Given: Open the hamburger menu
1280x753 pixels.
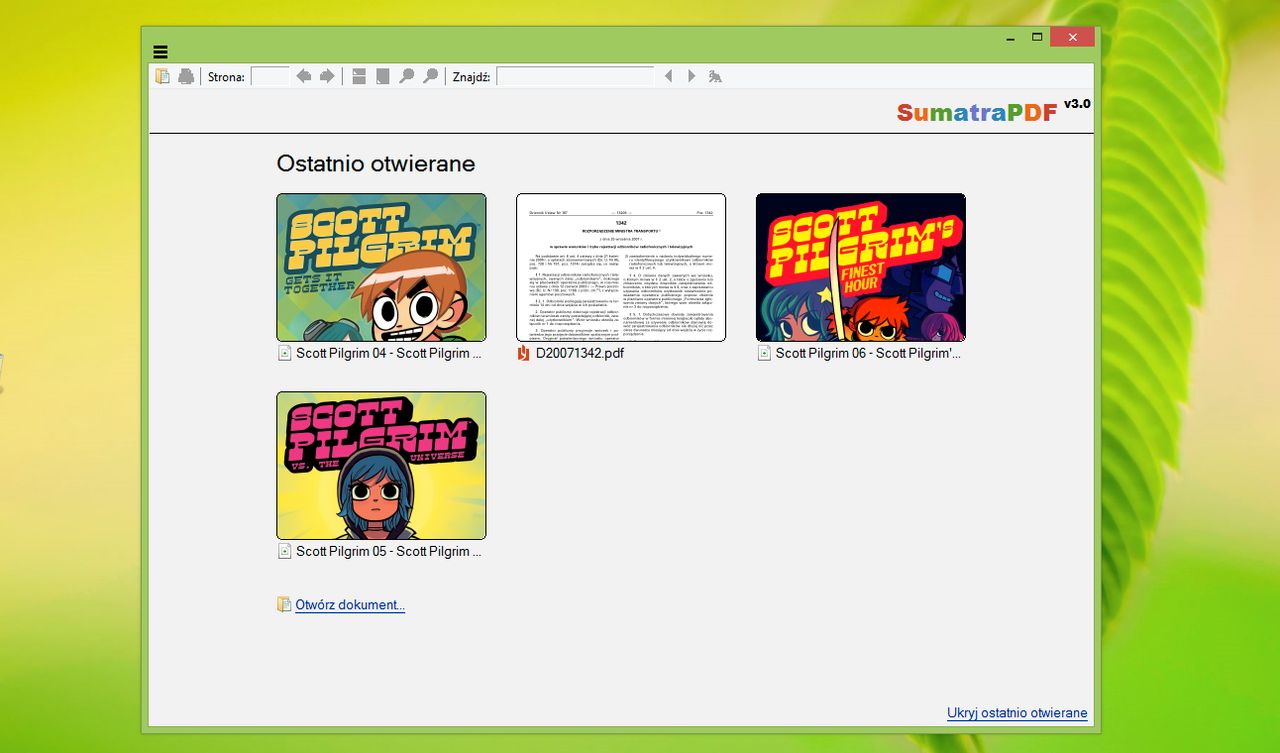Looking at the screenshot, I should [x=161, y=52].
